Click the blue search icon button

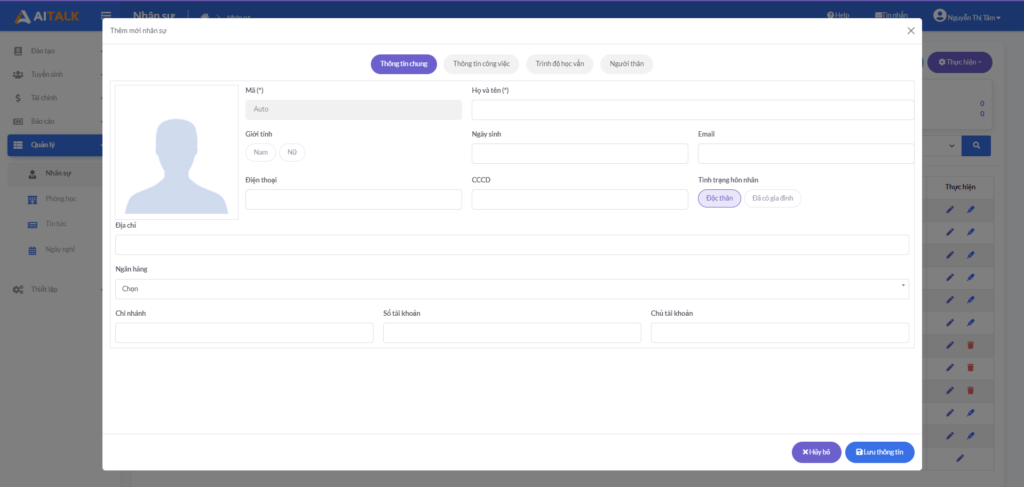pyautogui.click(x=975, y=146)
